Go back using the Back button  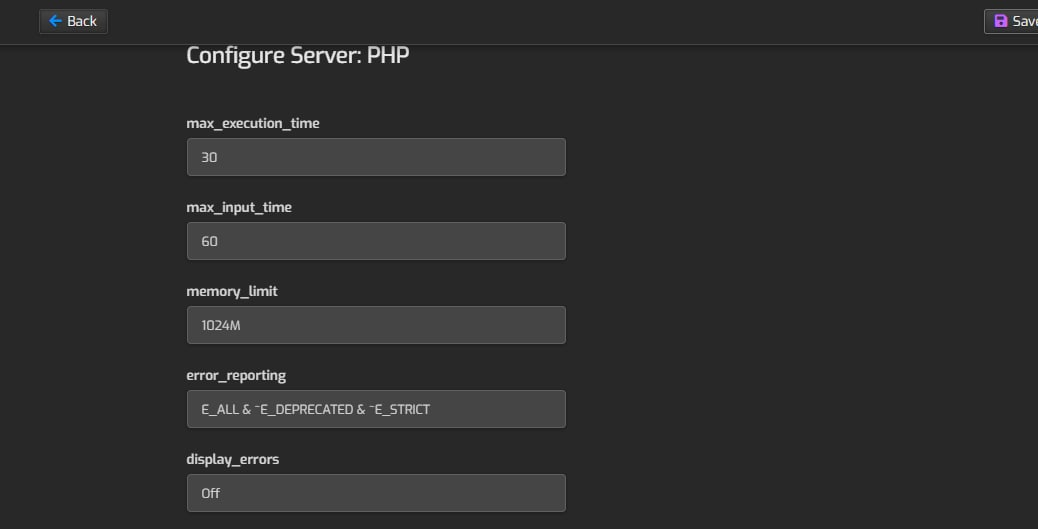(x=73, y=21)
